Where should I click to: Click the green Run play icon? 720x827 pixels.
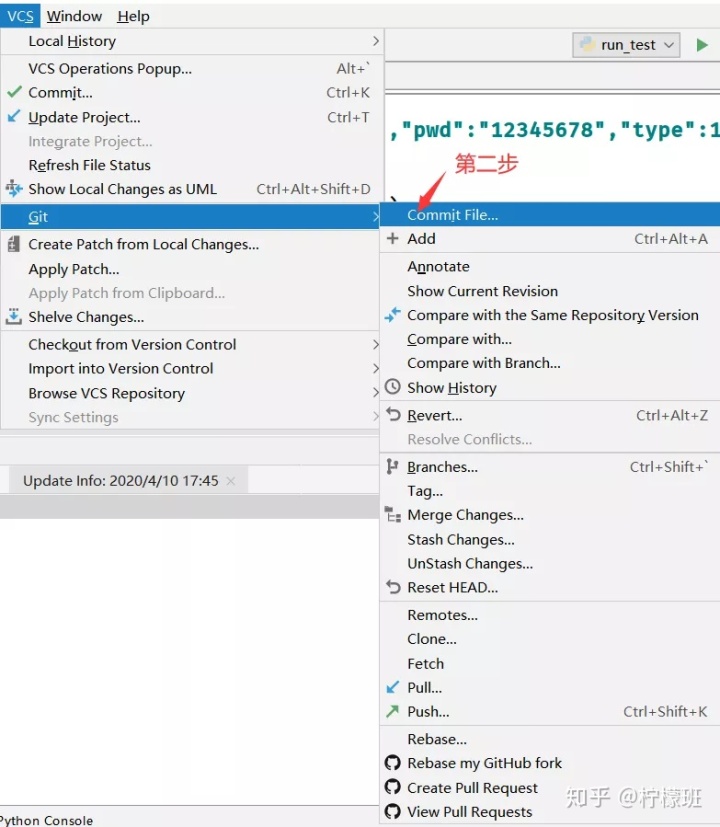702,45
